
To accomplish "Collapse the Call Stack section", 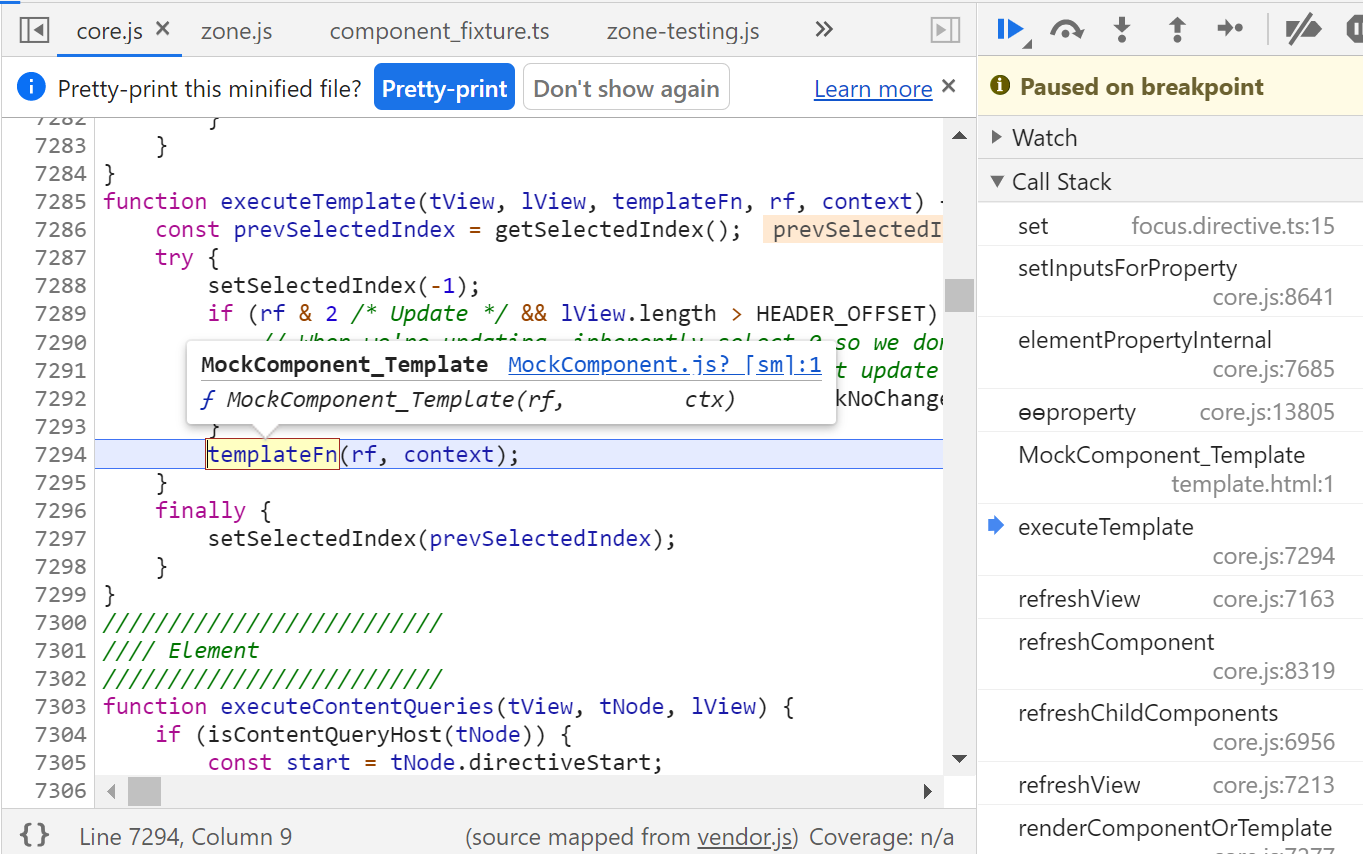I will point(1170,182).
